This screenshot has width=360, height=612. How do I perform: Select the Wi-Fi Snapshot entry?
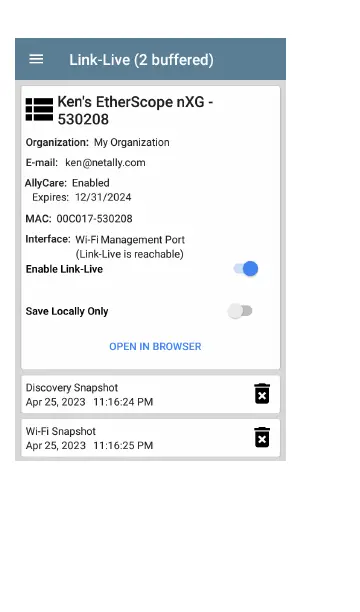(150, 438)
